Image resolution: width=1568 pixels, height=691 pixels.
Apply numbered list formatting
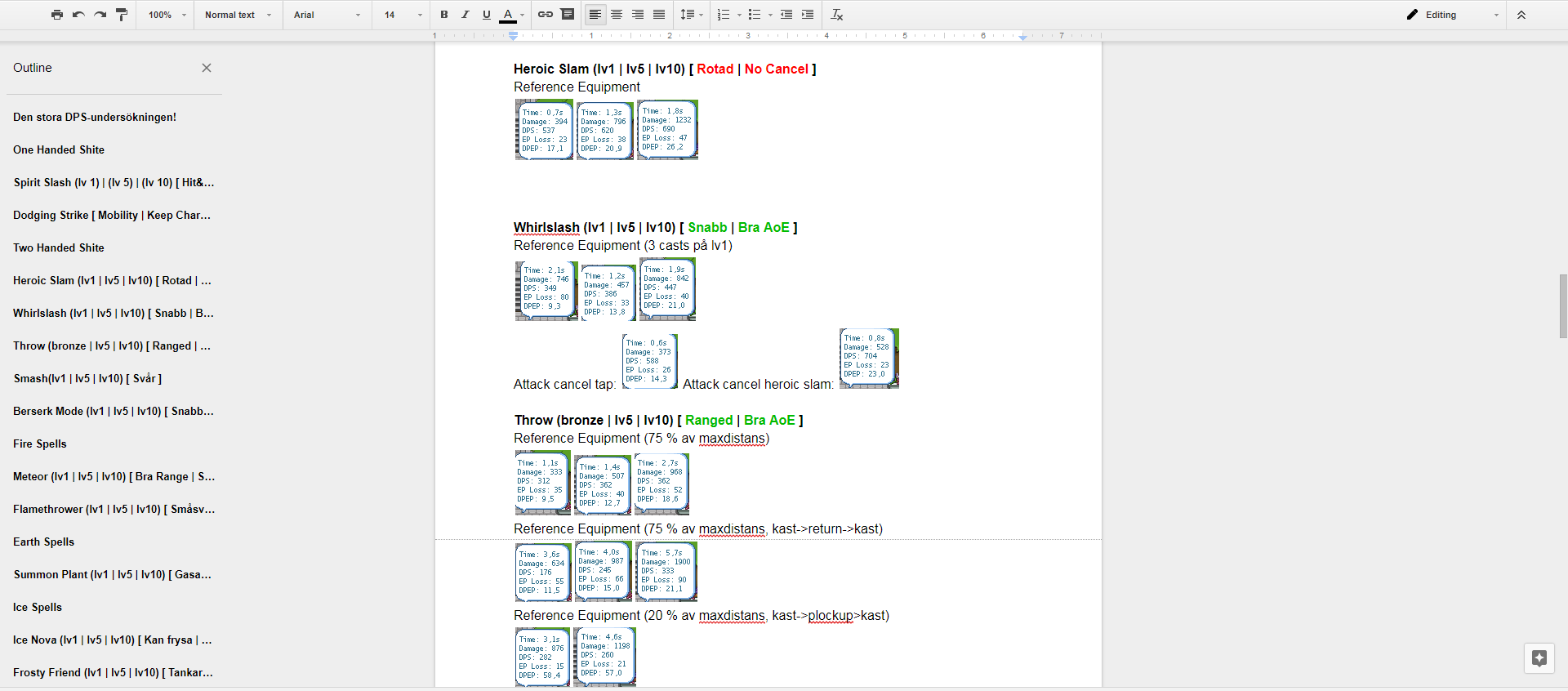(723, 15)
